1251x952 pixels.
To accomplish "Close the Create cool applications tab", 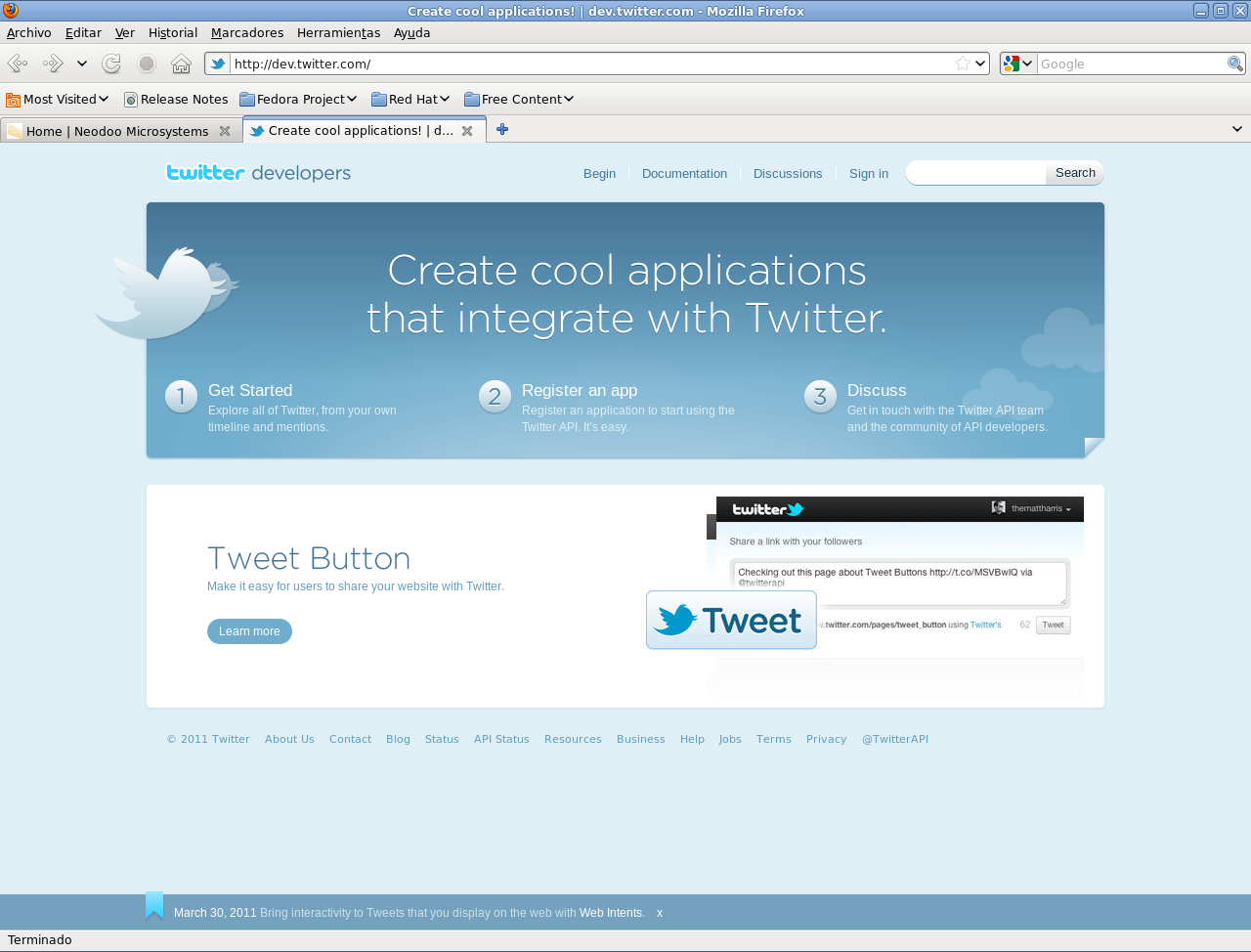I will (467, 131).
